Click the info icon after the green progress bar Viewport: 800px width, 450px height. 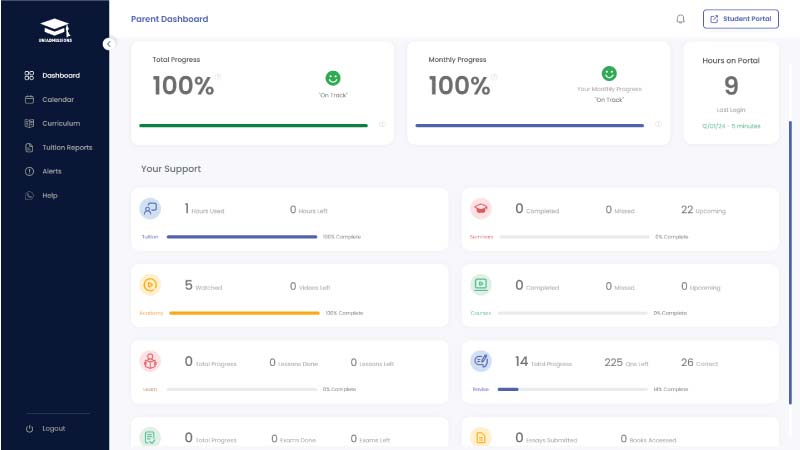382,124
